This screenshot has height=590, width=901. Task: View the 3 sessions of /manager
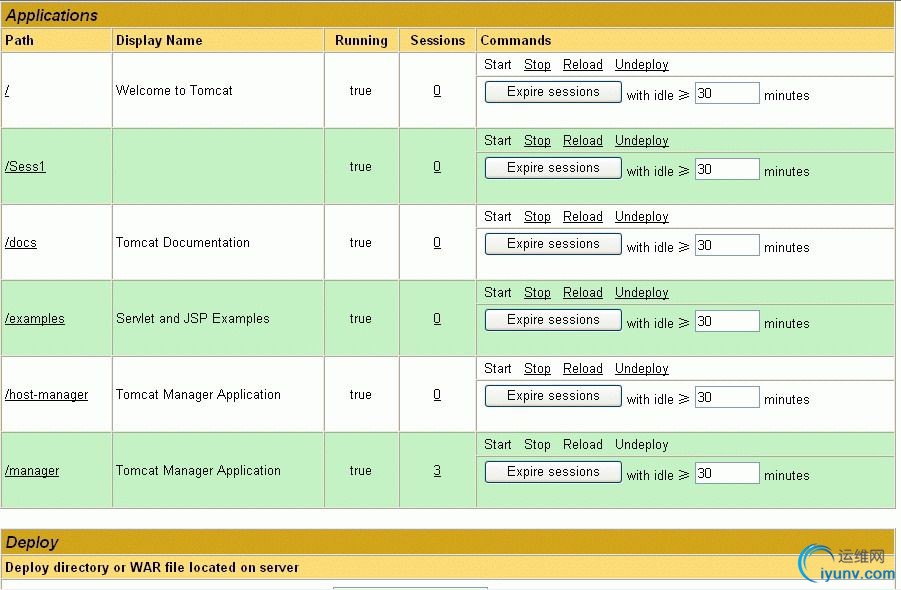437,471
